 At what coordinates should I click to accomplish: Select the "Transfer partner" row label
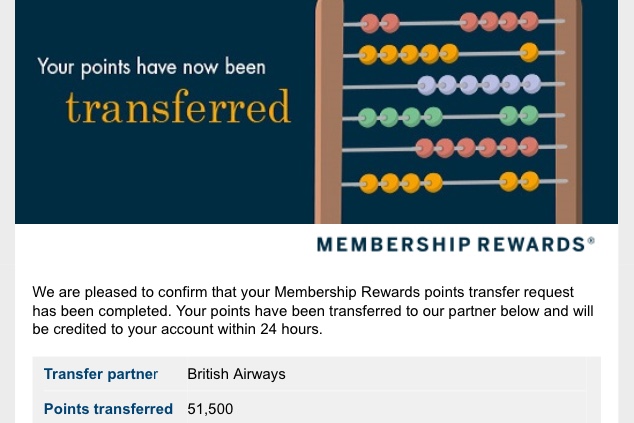pyautogui.click(x=101, y=374)
